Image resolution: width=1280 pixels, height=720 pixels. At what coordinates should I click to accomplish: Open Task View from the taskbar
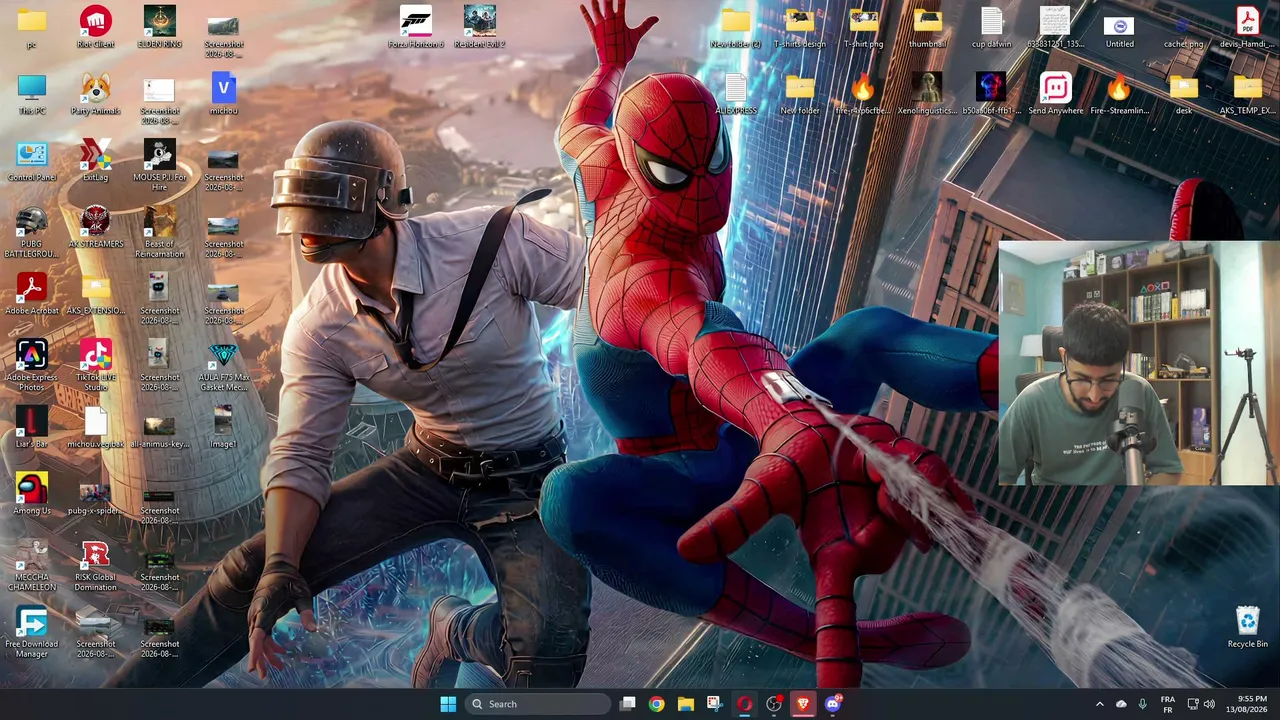pyautogui.click(x=627, y=704)
